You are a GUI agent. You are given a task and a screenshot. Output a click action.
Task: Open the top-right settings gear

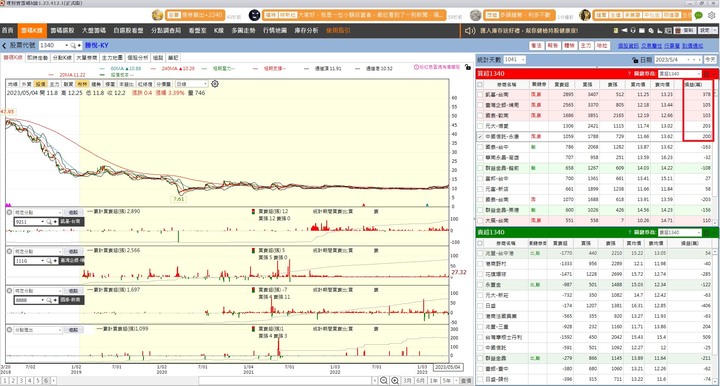click(711, 15)
